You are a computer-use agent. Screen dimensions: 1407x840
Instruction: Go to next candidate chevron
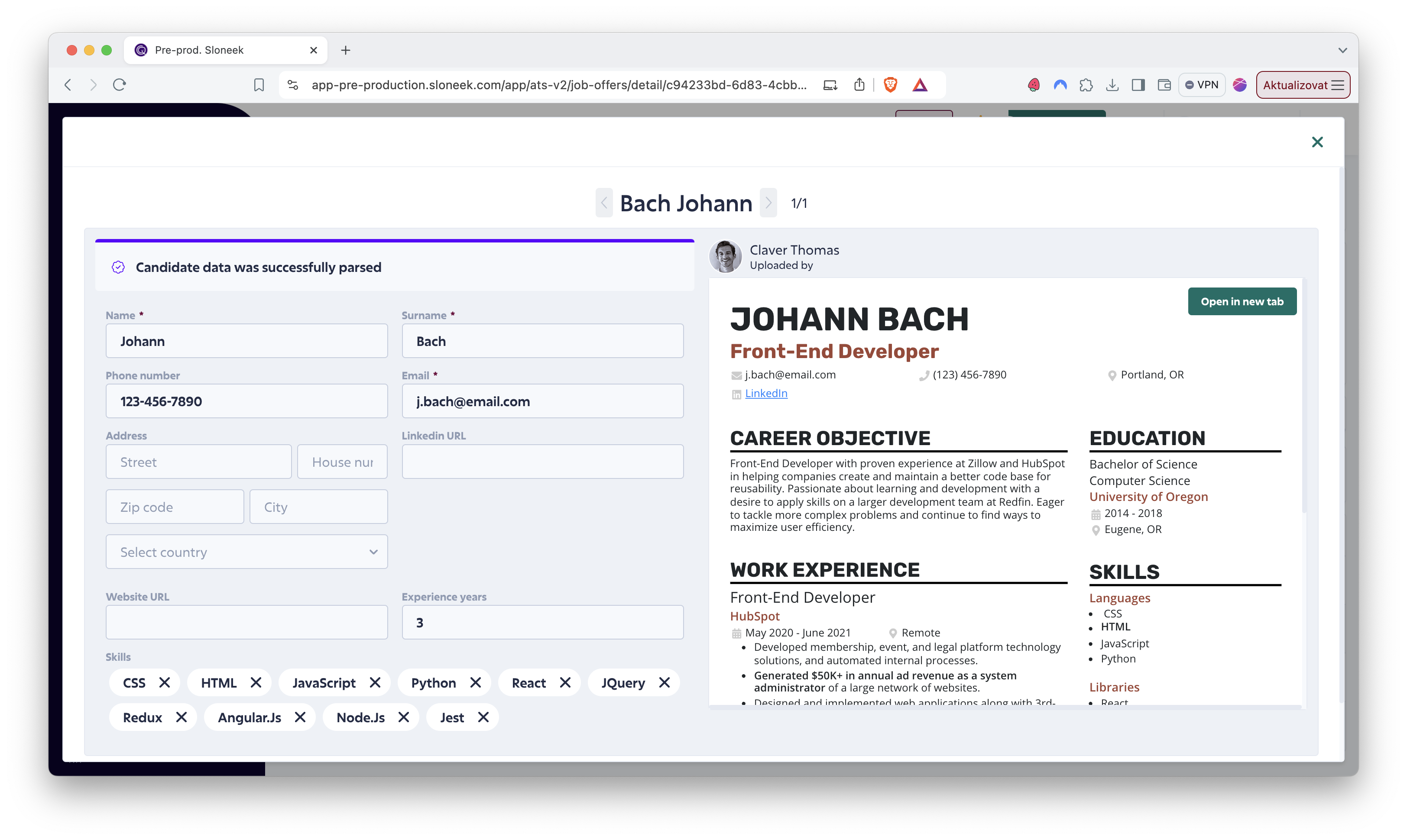(768, 203)
